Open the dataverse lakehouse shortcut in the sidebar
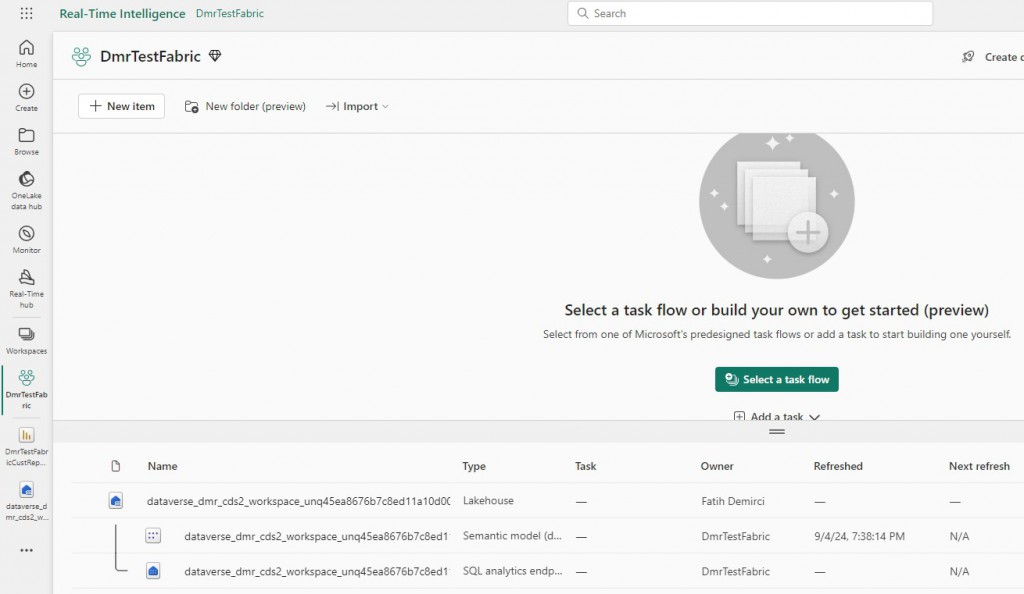The image size is (1024, 594). (x=26, y=501)
